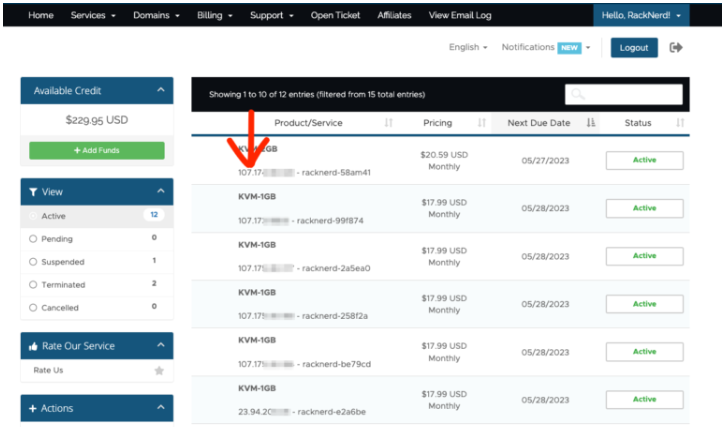Open the English language dropdown
The image size is (727, 427).
click(468, 48)
